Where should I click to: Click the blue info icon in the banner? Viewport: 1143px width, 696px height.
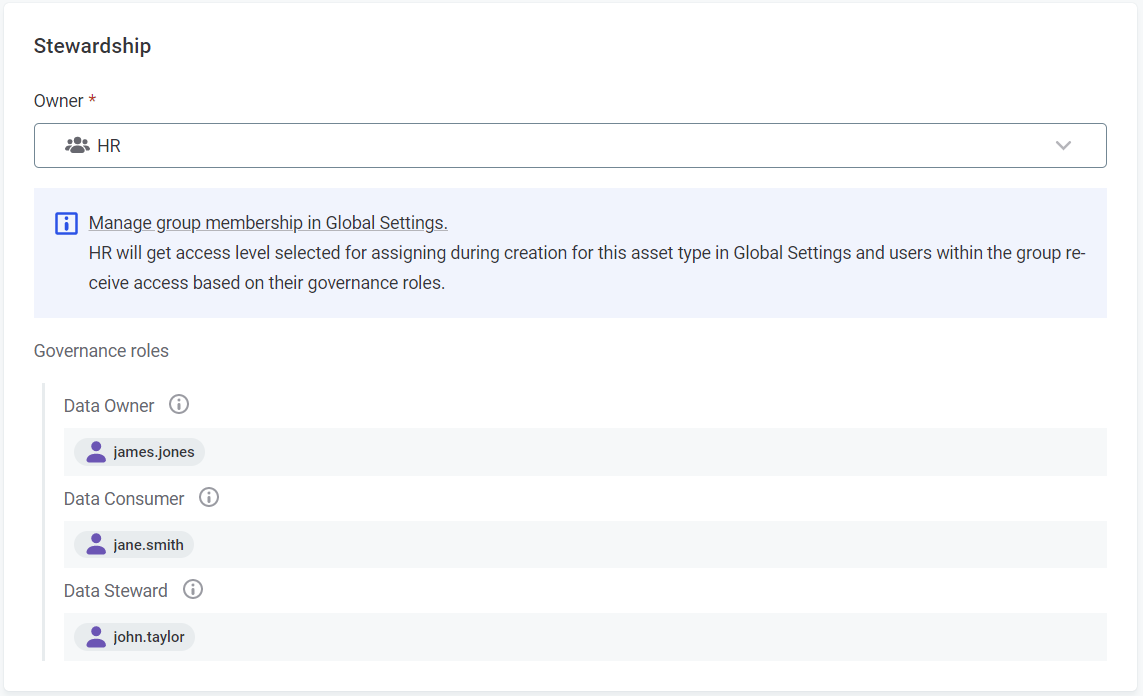click(66, 223)
